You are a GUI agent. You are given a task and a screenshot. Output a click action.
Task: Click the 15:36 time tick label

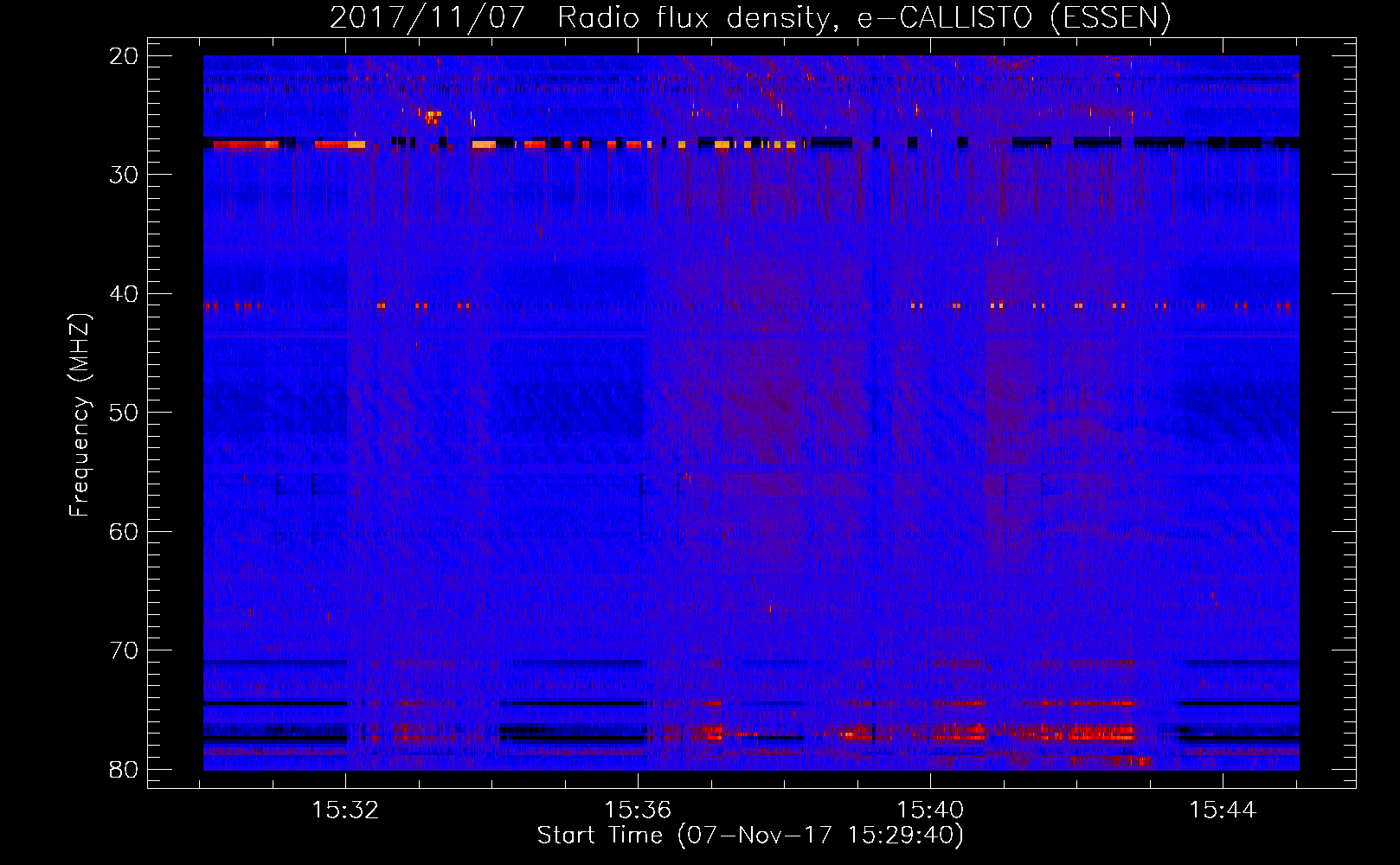point(638,811)
